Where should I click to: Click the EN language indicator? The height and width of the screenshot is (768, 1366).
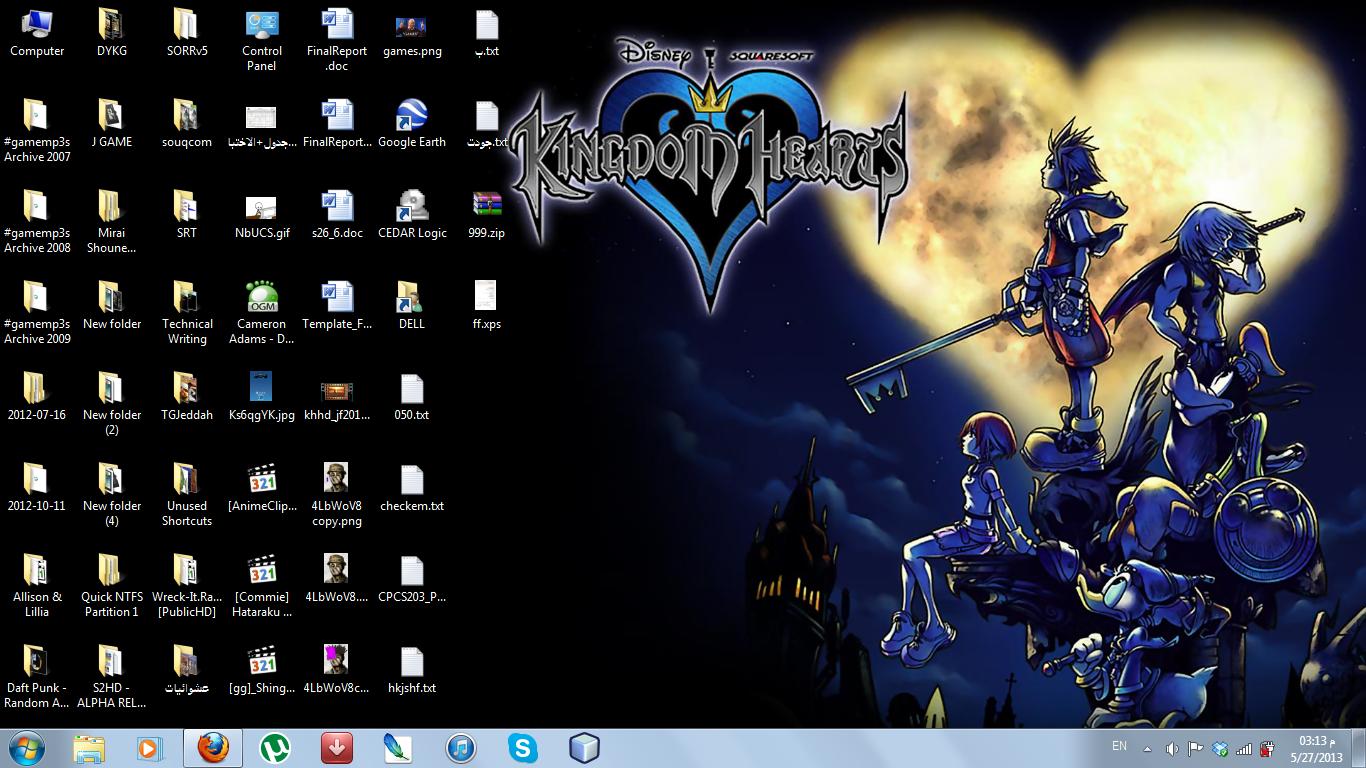click(1120, 746)
